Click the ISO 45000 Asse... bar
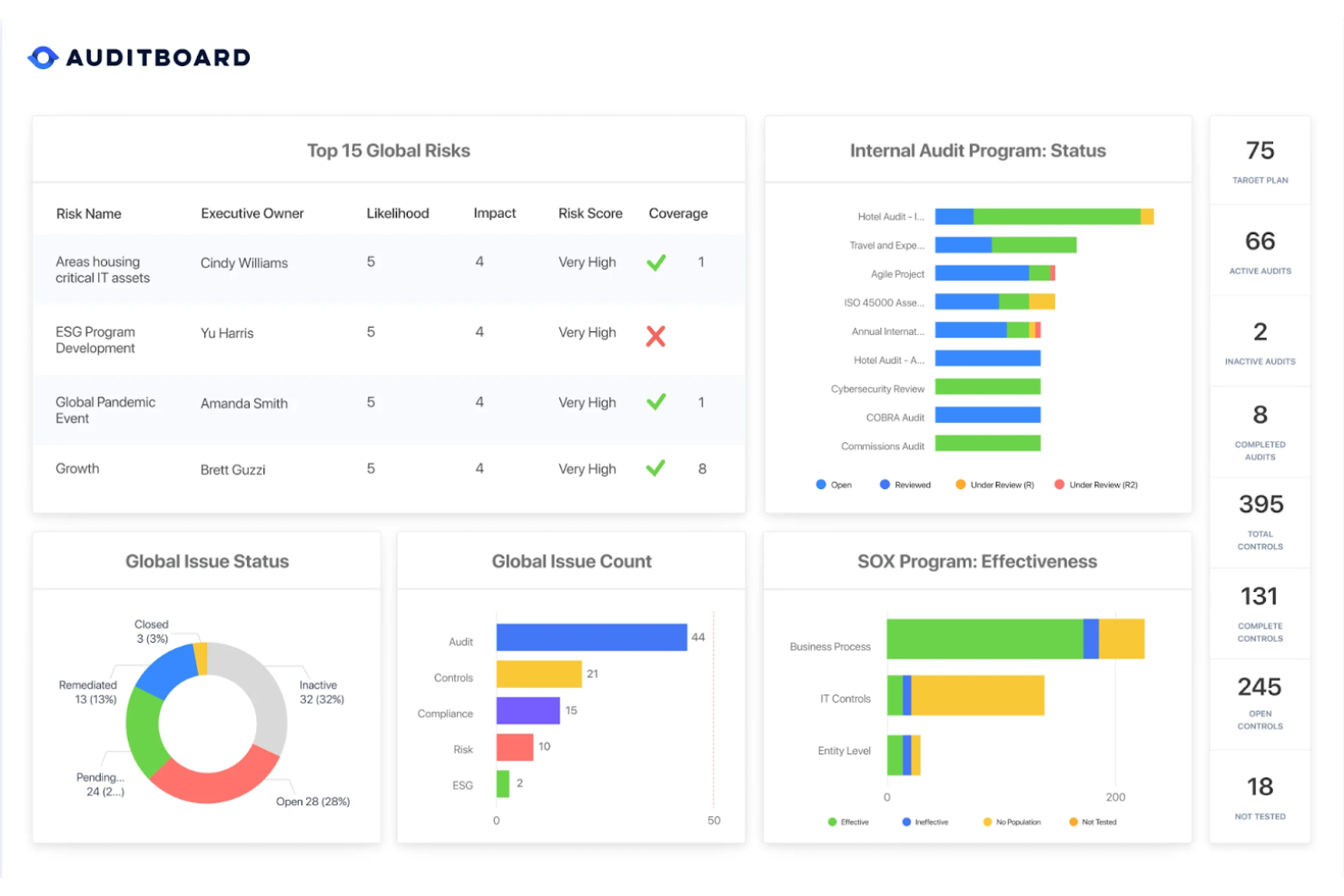1344x896 pixels. point(994,302)
